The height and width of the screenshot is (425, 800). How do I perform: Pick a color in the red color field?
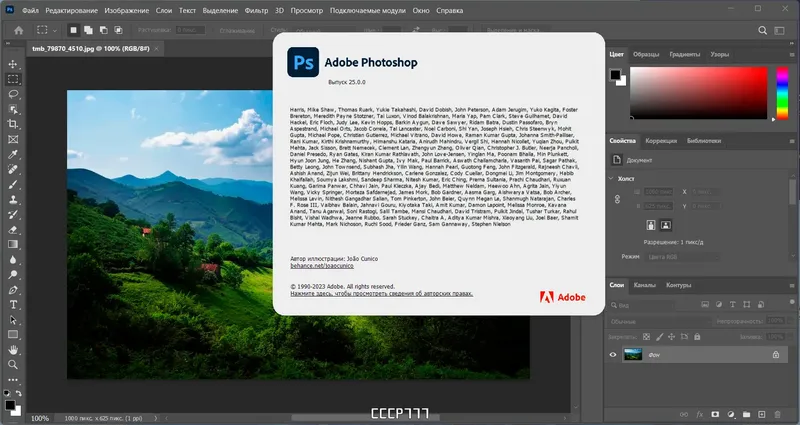pos(698,93)
